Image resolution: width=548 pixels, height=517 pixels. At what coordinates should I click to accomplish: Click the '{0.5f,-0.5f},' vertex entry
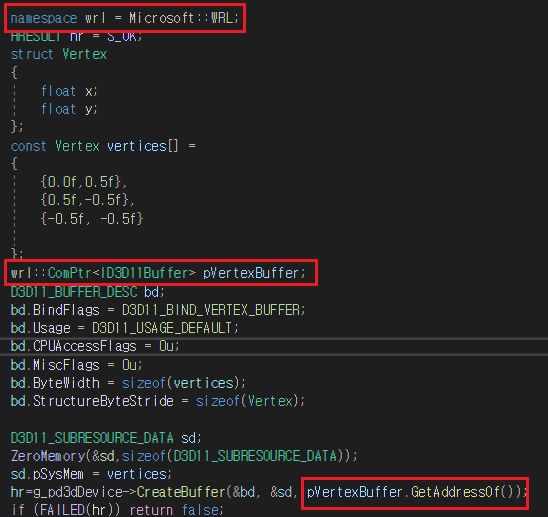point(87,200)
